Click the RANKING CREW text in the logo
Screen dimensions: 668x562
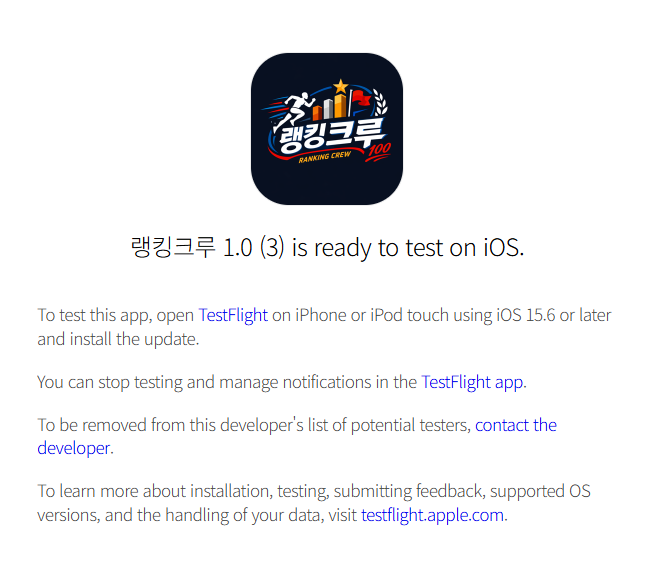click(325, 157)
